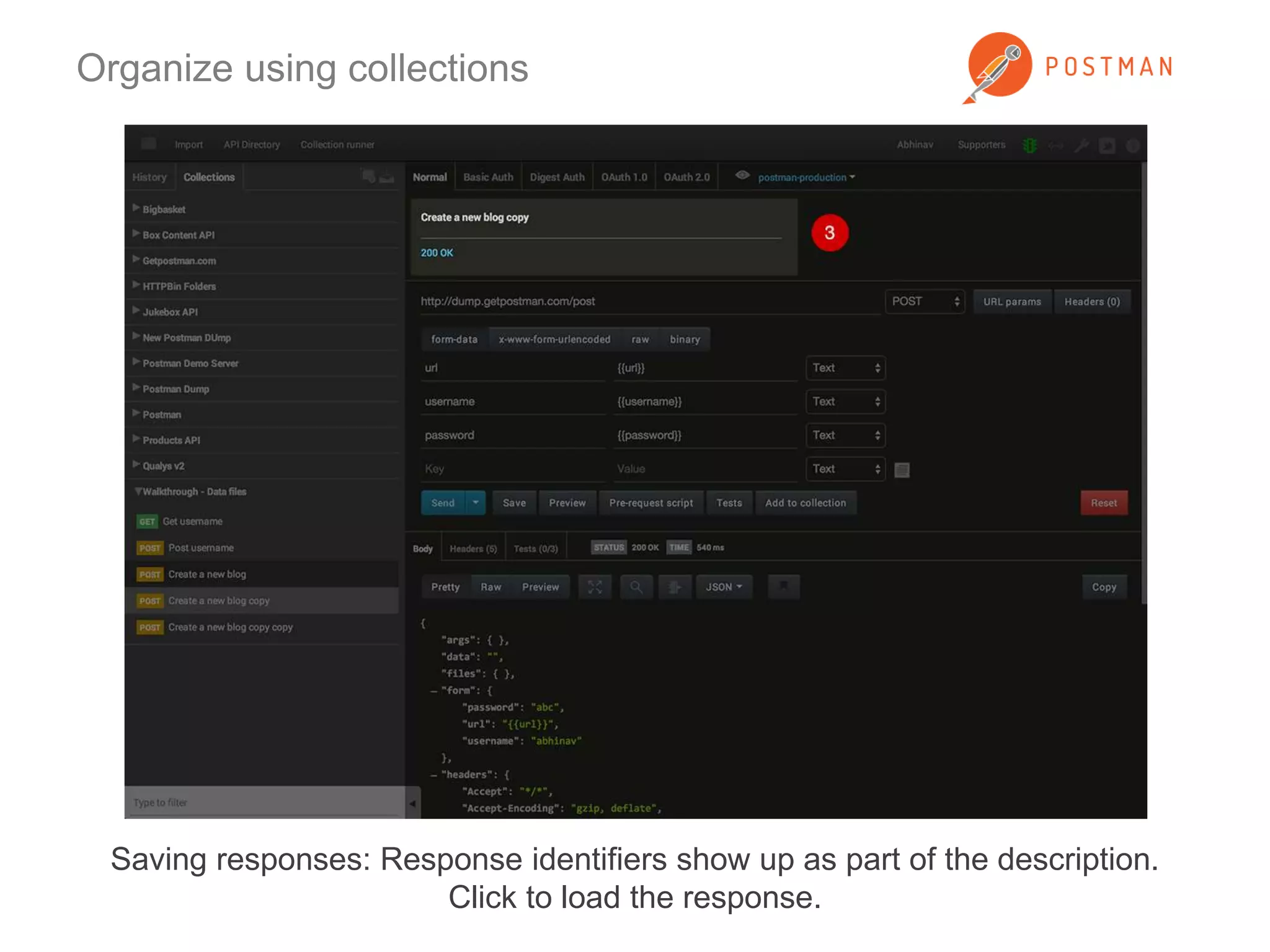1270x952 pixels.
Task: Click the Pre-request script button
Action: pos(651,503)
